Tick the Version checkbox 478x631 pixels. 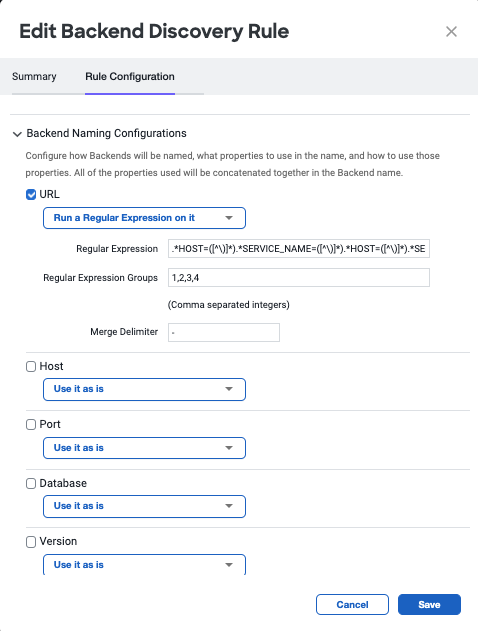(x=31, y=542)
